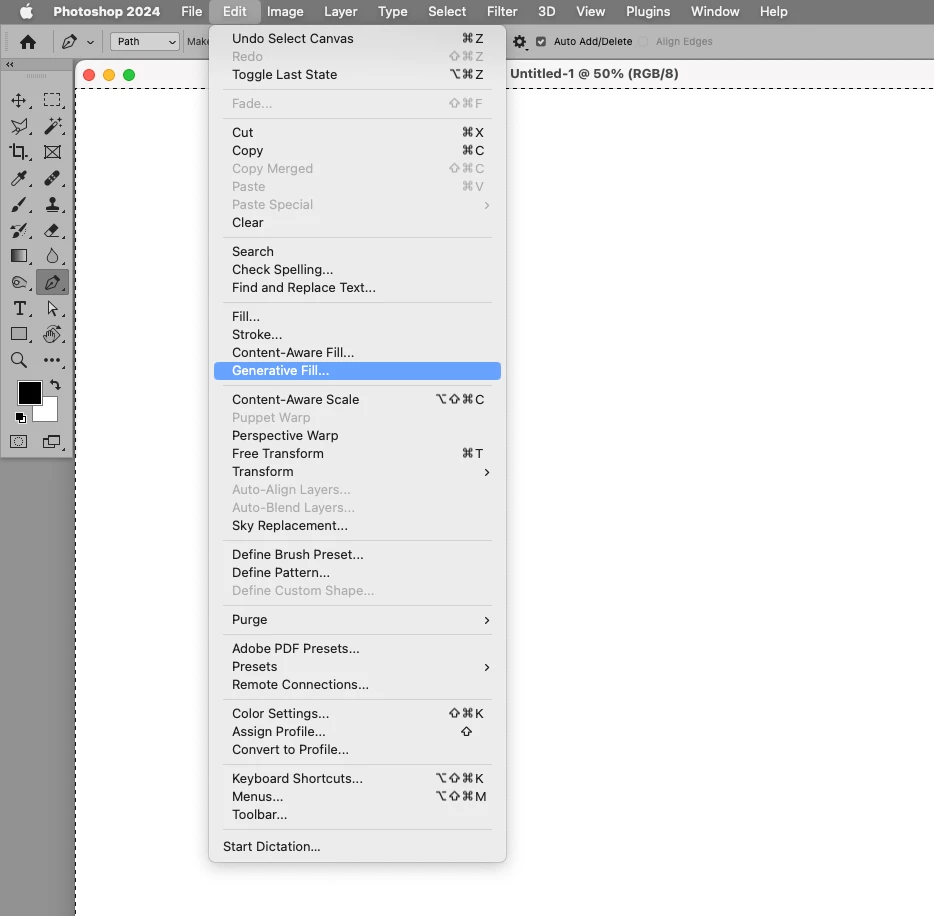Open the Help menu
This screenshot has width=934, height=916.
(773, 11)
